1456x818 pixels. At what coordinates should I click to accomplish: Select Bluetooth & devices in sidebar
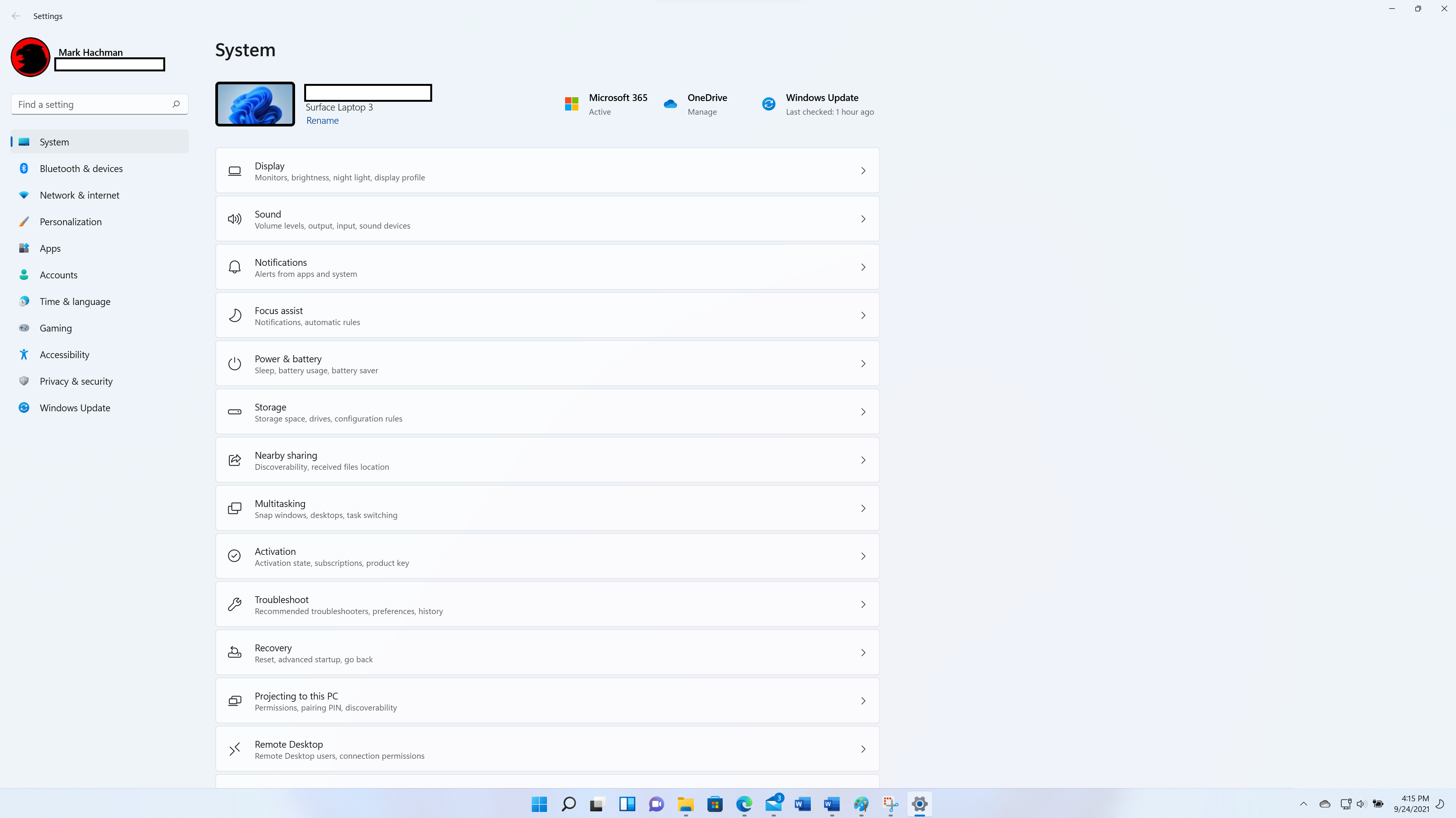[x=81, y=169]
